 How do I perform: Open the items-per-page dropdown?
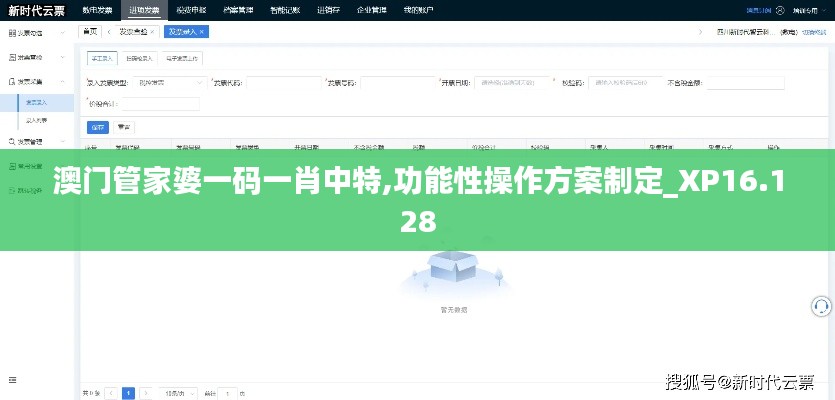[x=178, y=393]
